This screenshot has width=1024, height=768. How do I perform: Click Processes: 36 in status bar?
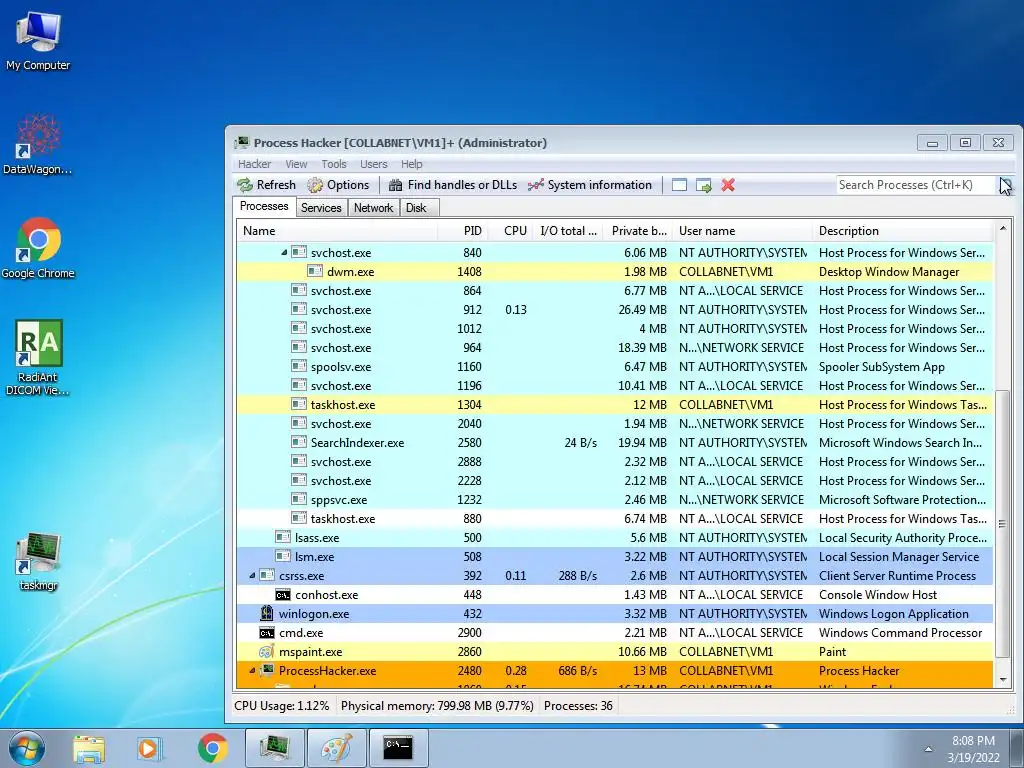pyautogui.click(x=578, y=706)
